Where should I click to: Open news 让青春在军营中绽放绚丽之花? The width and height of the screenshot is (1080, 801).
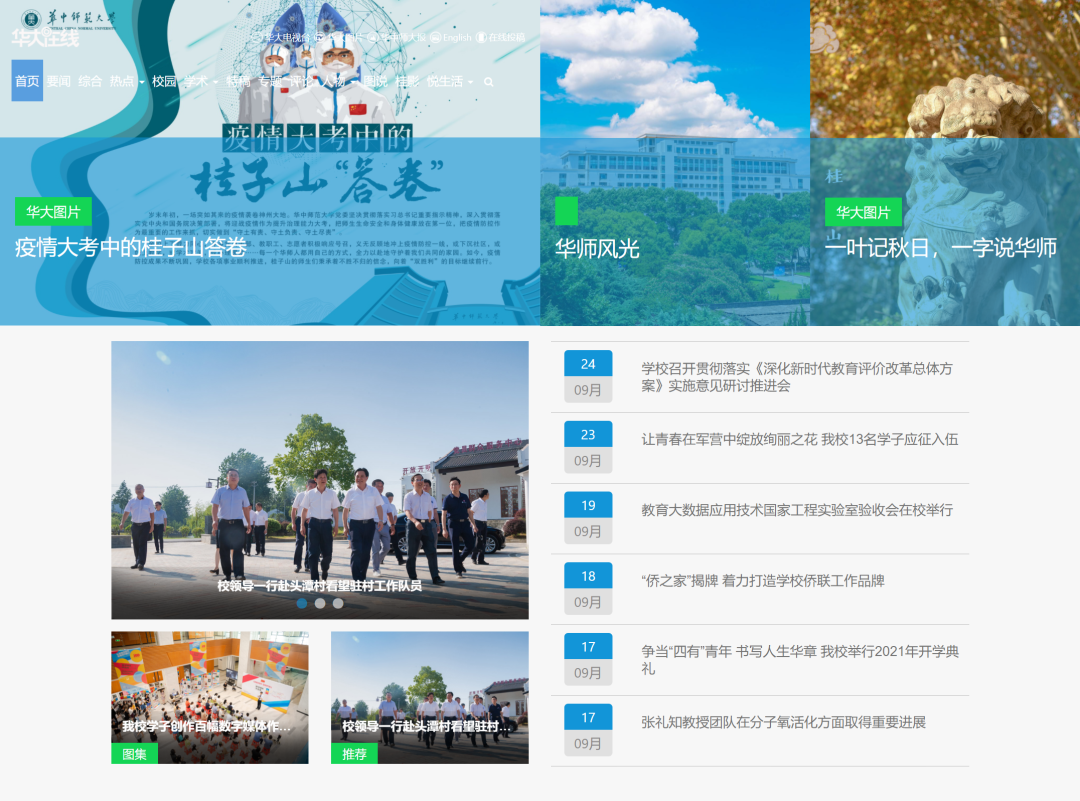(x=800, y=439)
